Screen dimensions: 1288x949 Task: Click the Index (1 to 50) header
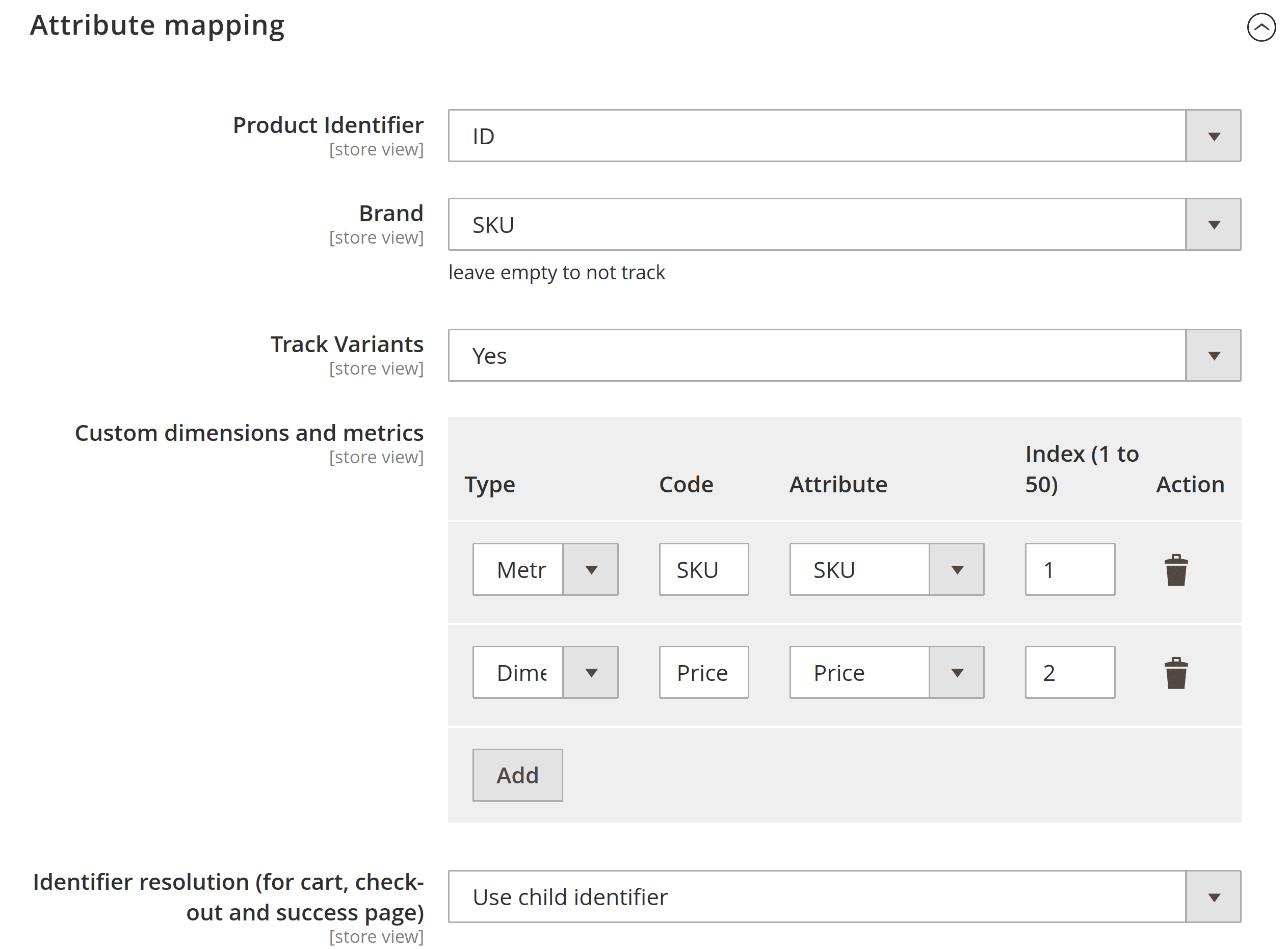[1081, 469]
